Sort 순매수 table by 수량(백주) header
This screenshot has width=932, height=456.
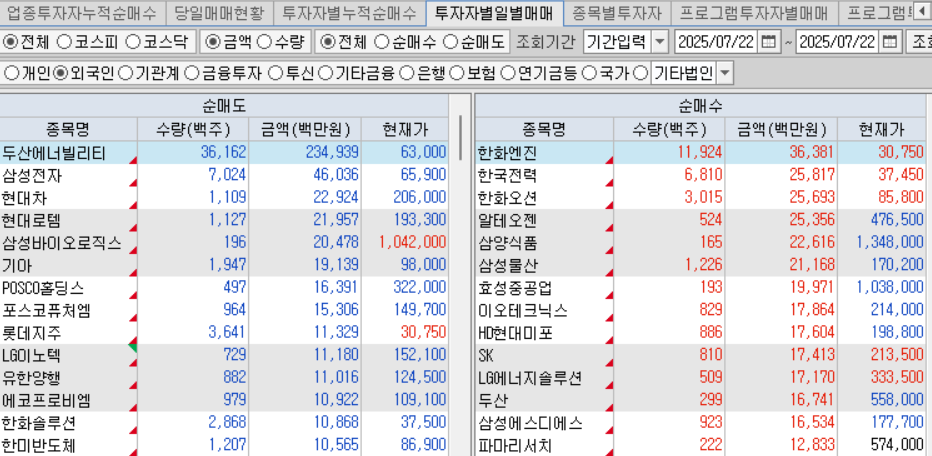pos(669,129)
